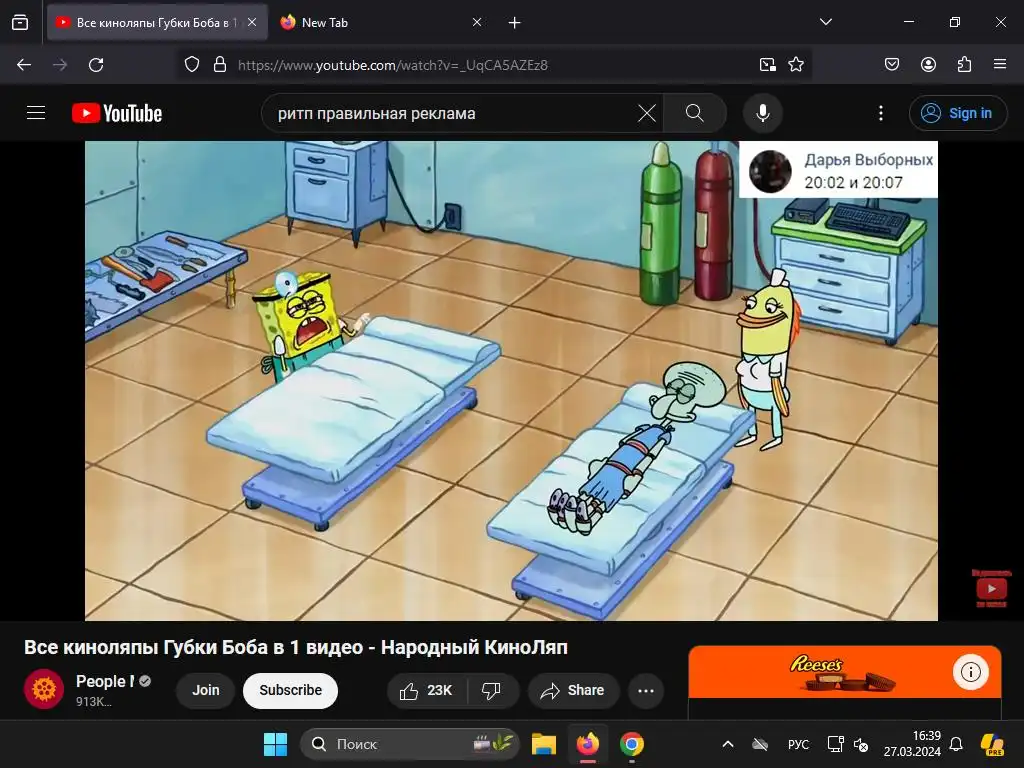The height and width of the screenshot is (768, 1024).
Task: Open the tracking protection shield icon
Action: click(191, 65)
